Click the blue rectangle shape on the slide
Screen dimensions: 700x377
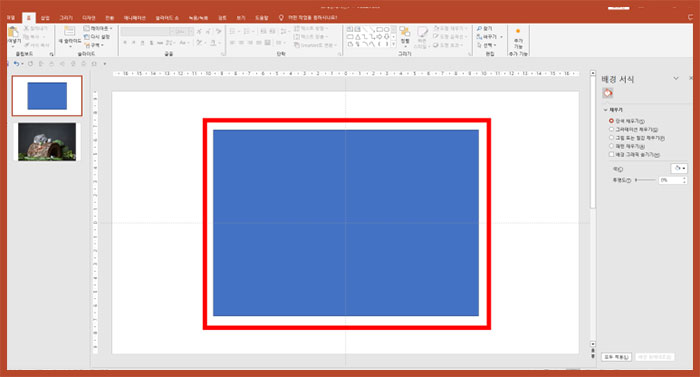pos(346,223)
